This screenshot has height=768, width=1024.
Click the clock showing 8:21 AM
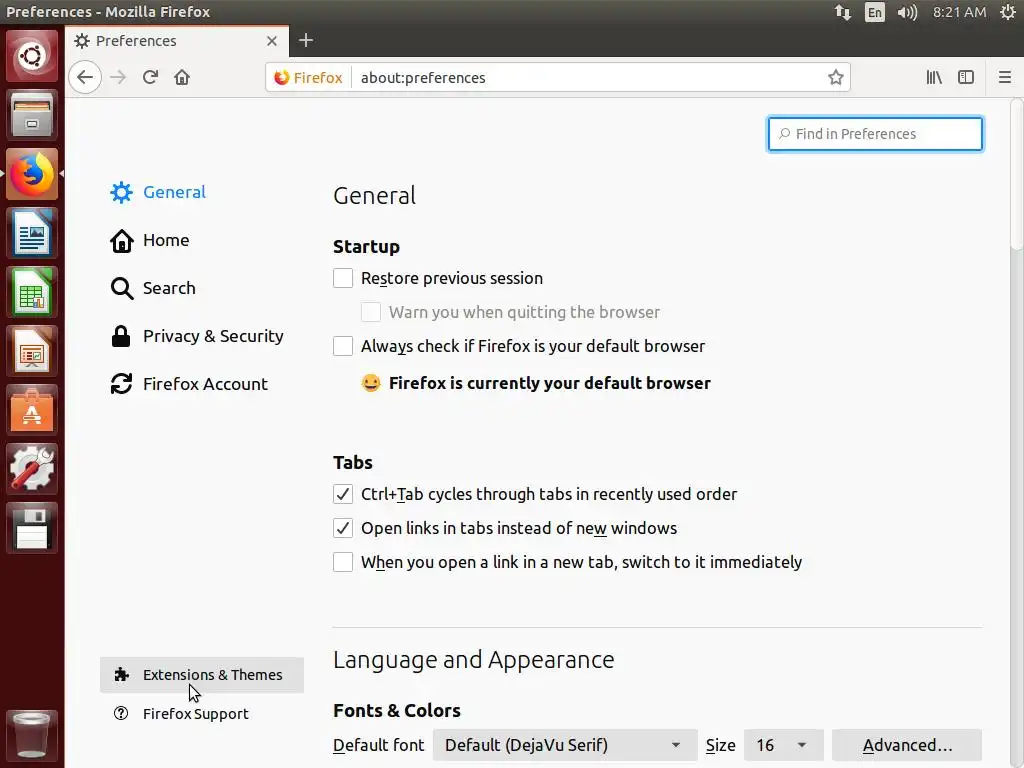click(x=959, y=12)
